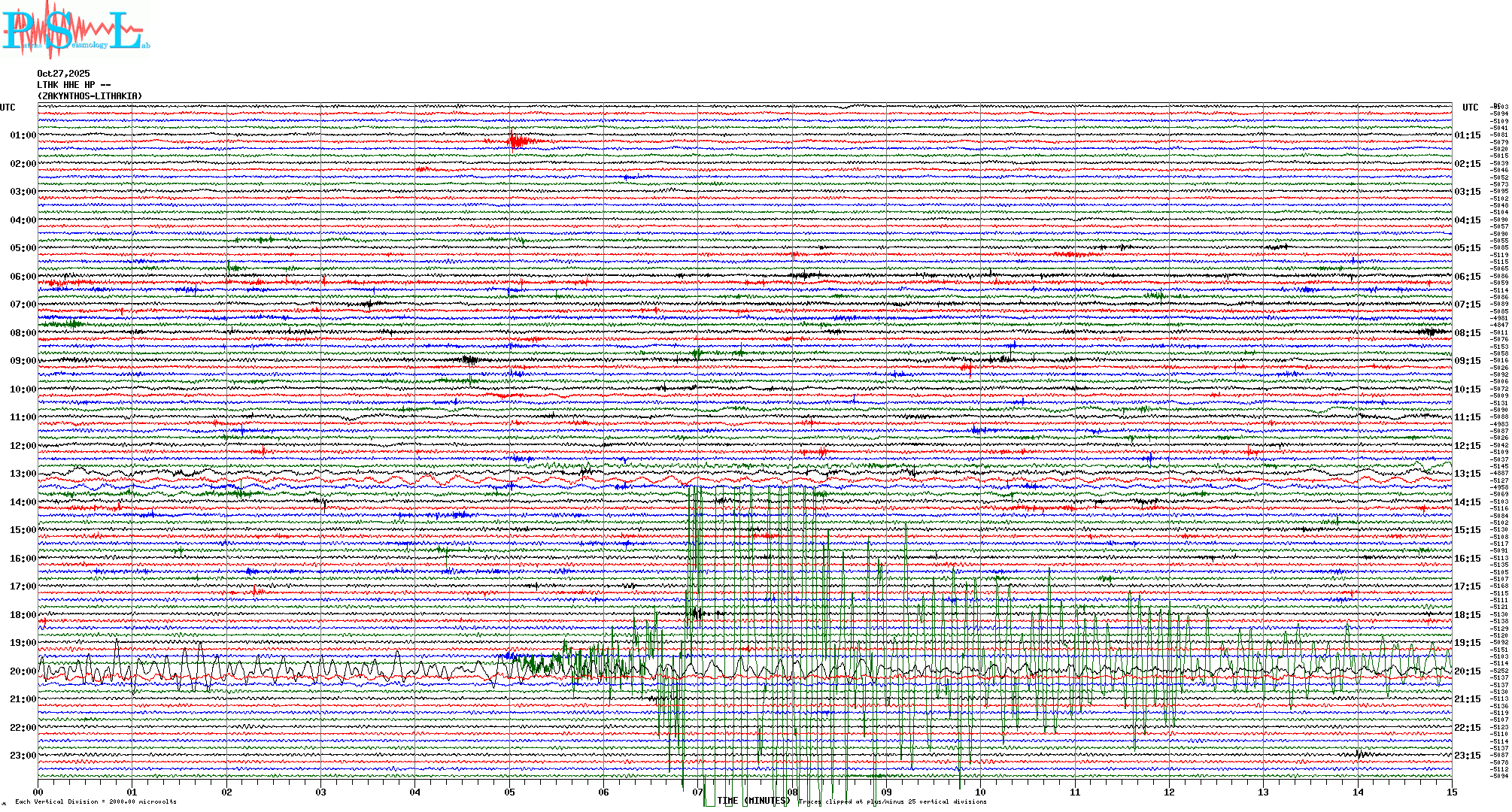The width and height of the screenshot is (1512, 812).
Task: Click the vertical division microvolts note
Action: 96,801
